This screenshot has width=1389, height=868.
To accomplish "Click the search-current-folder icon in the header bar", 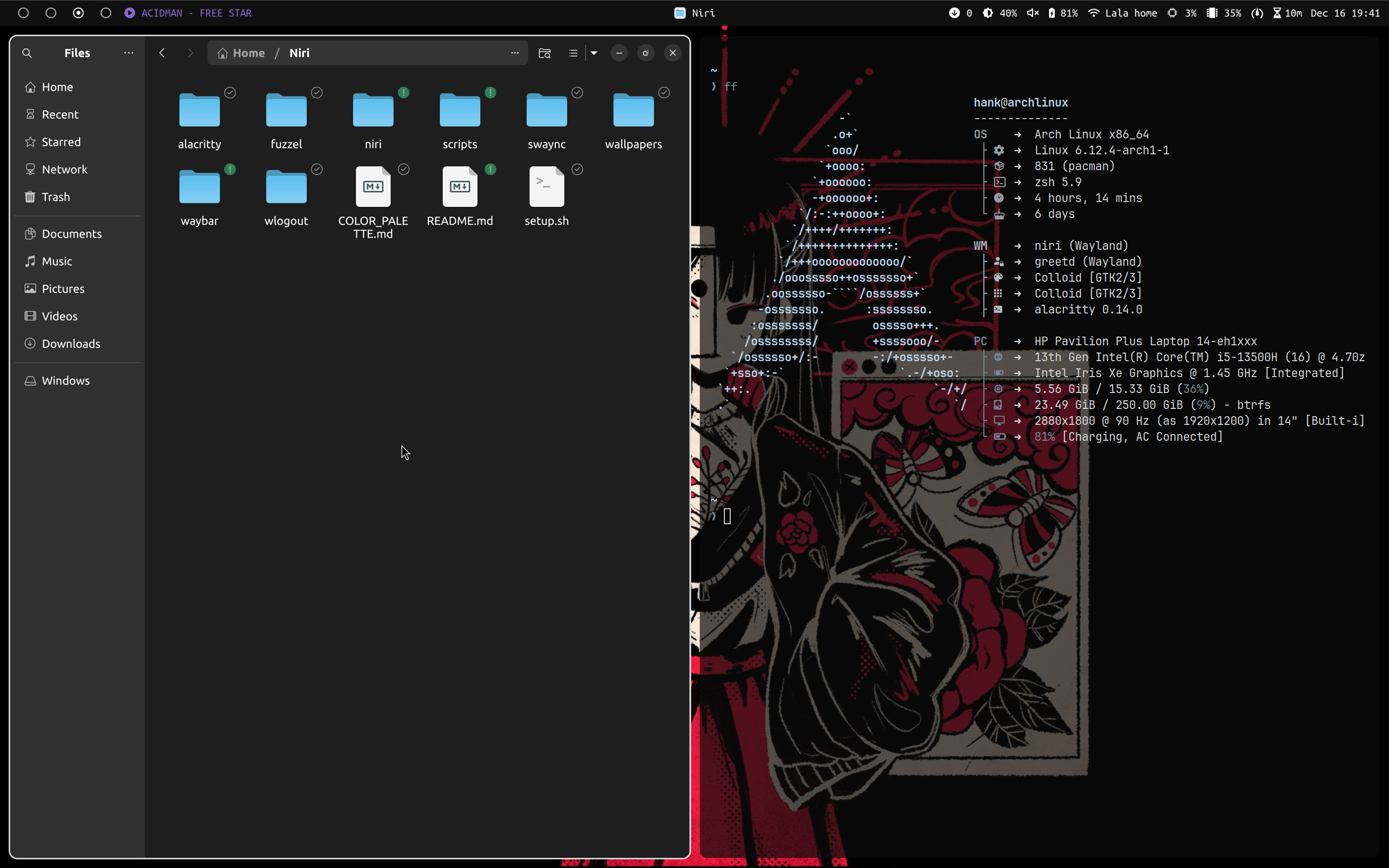I will (544, 53).
